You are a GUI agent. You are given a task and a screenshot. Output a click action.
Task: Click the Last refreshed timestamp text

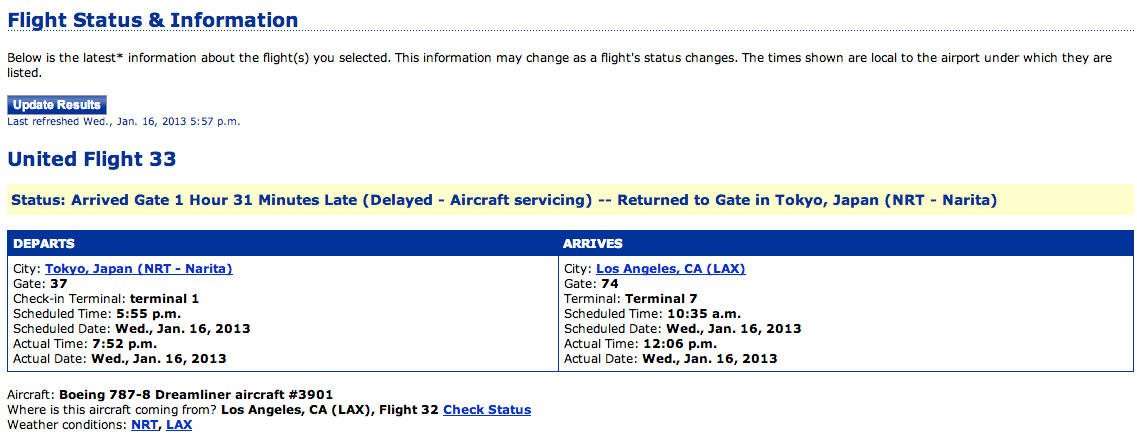[123, 122]
